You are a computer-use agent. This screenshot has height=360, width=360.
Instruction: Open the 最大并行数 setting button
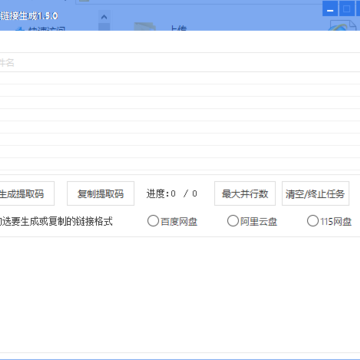click(245, 194)
